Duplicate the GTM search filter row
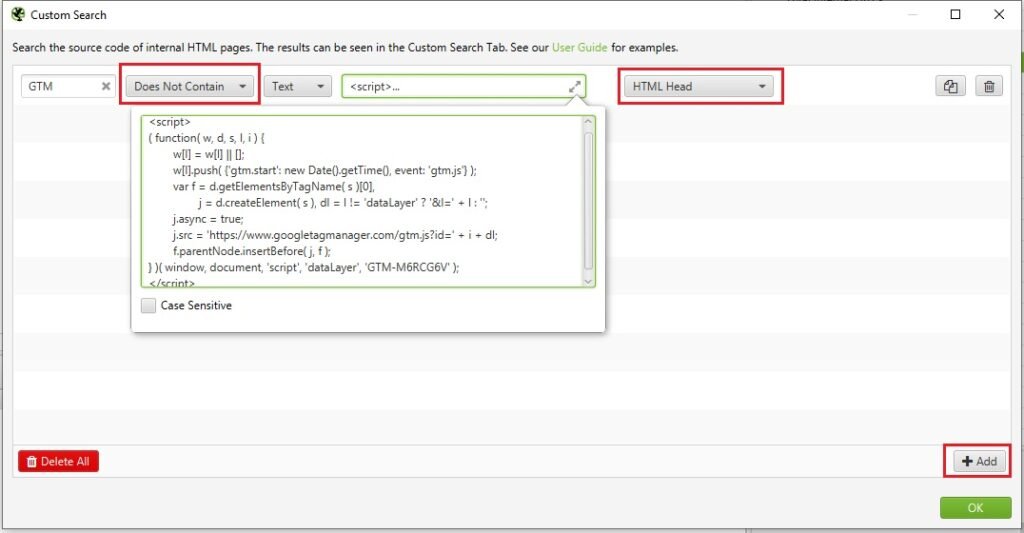1024x533 pixels. [949, 87]
